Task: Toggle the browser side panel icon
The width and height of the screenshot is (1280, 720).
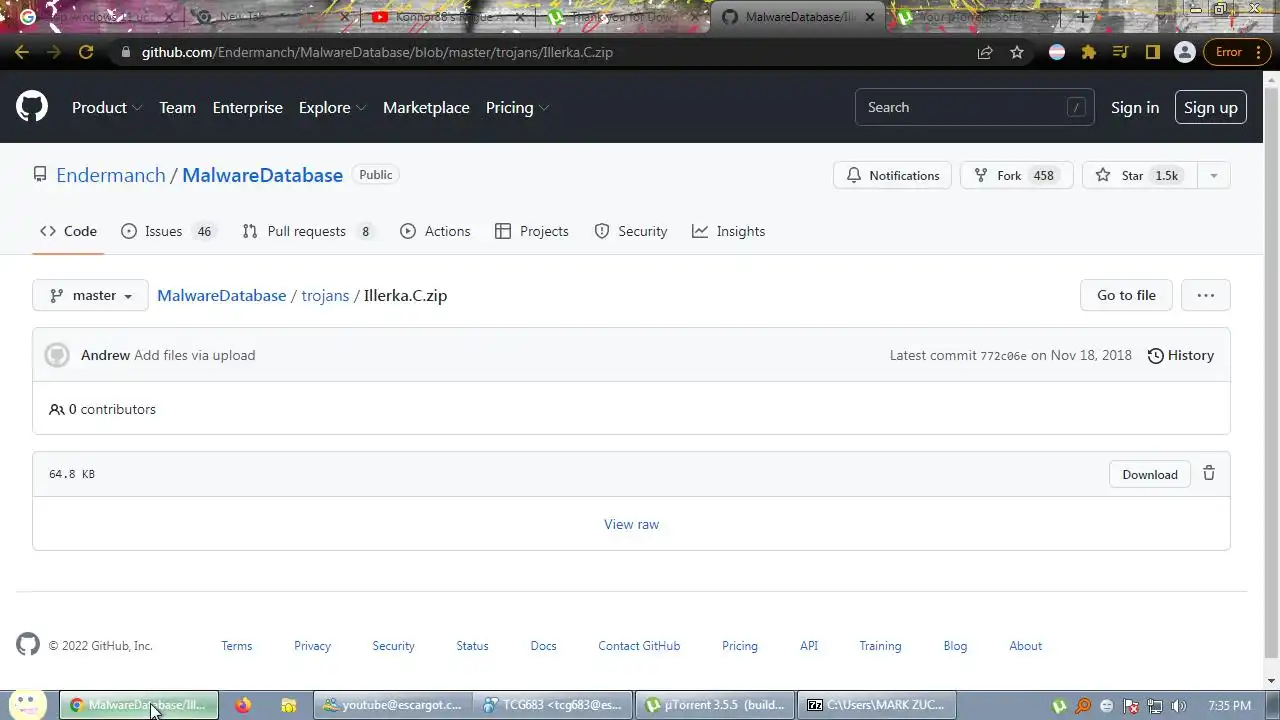Action: [x=1153, y=52]
